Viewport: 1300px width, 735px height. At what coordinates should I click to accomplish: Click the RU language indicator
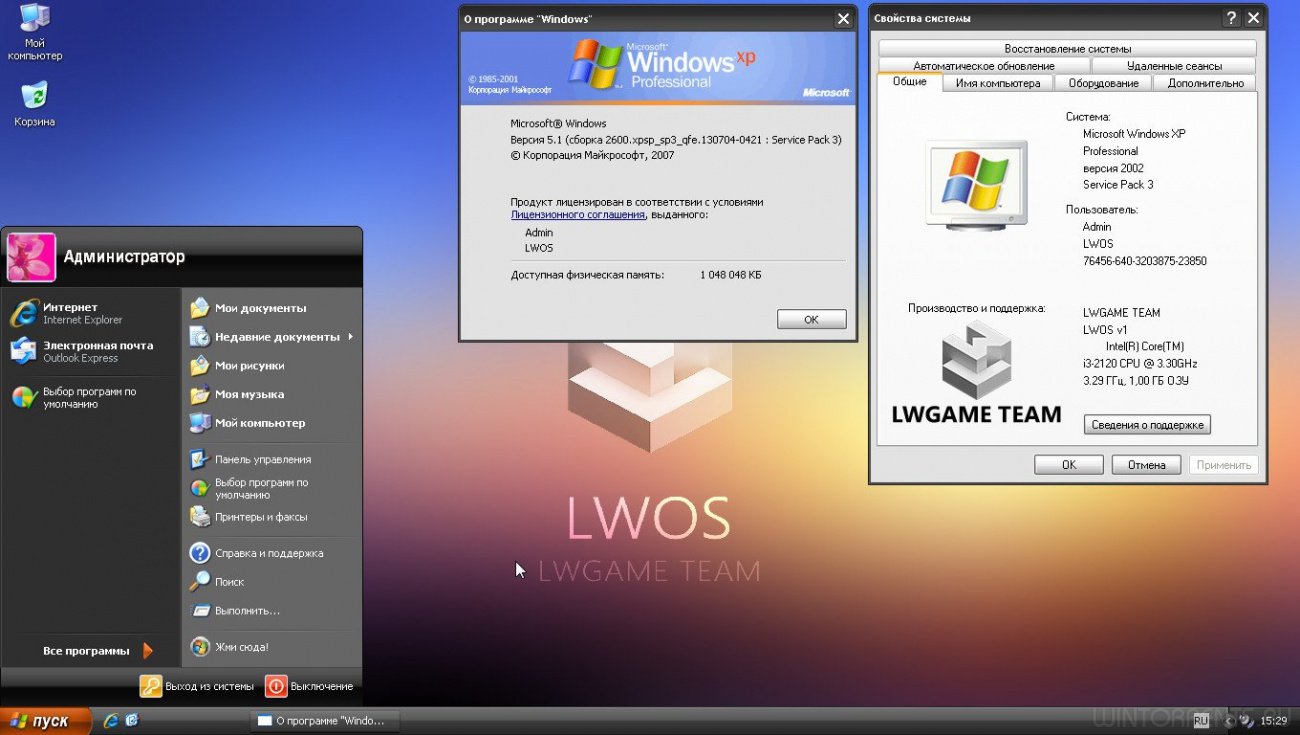click(1201, 720)
